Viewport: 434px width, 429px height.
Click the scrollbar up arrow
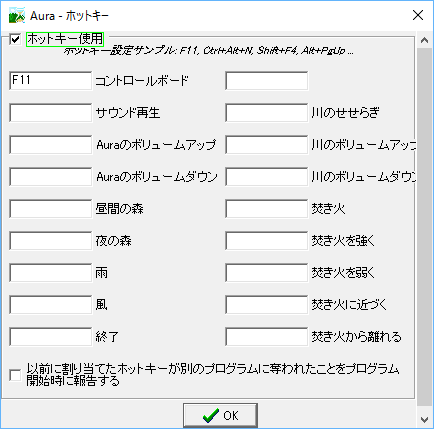tap(424, 40)
